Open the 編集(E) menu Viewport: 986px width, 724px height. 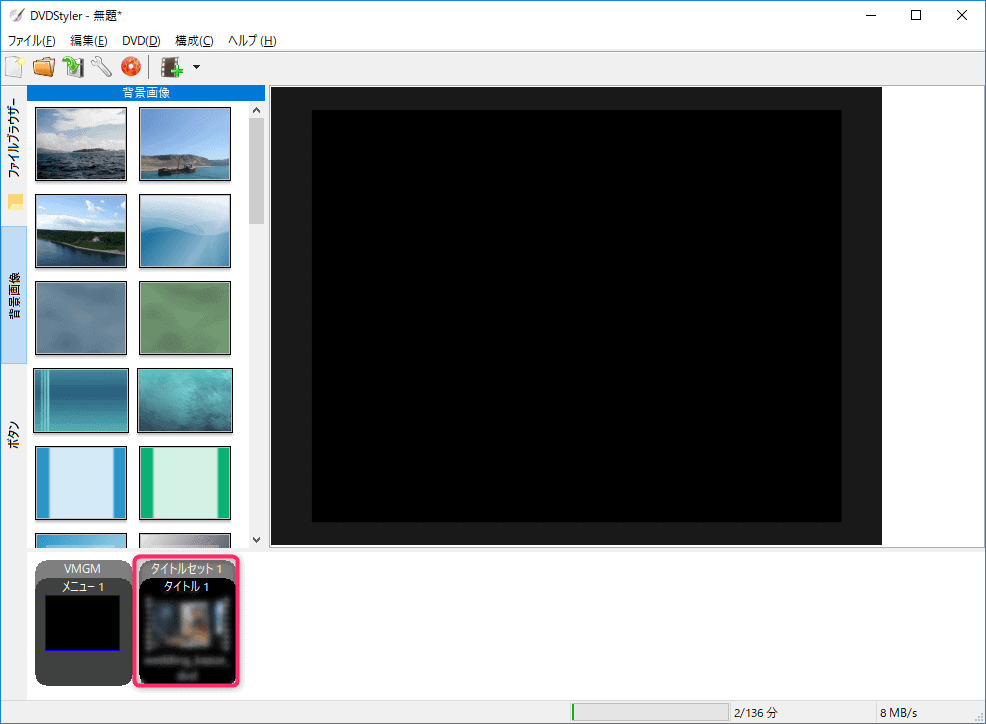point(88,41)
